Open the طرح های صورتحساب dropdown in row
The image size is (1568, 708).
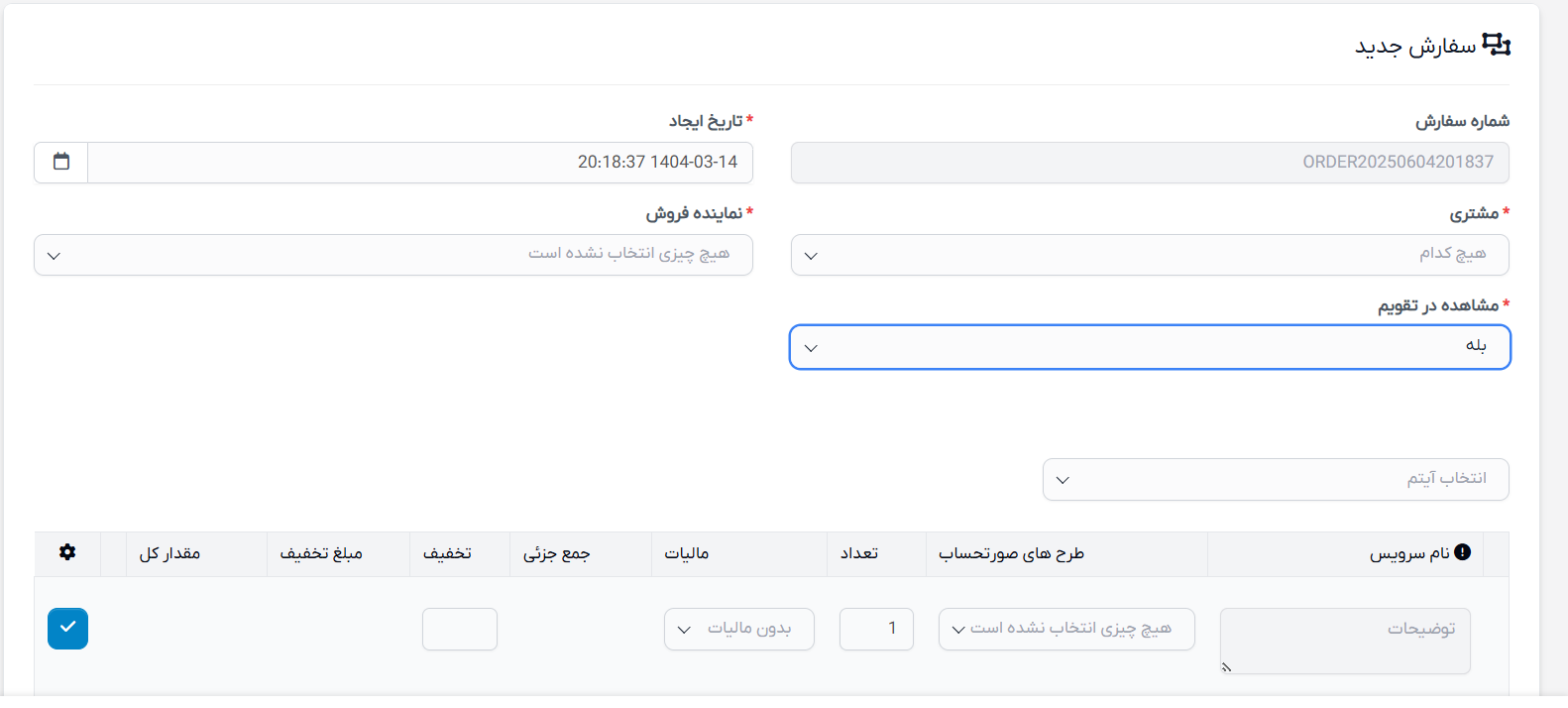1066,629
